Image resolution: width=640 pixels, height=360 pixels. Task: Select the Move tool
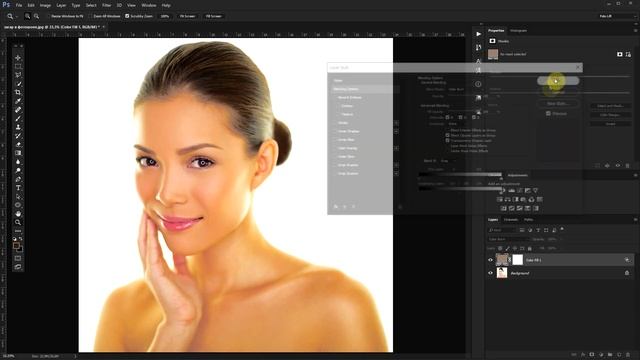coord(18,58)
